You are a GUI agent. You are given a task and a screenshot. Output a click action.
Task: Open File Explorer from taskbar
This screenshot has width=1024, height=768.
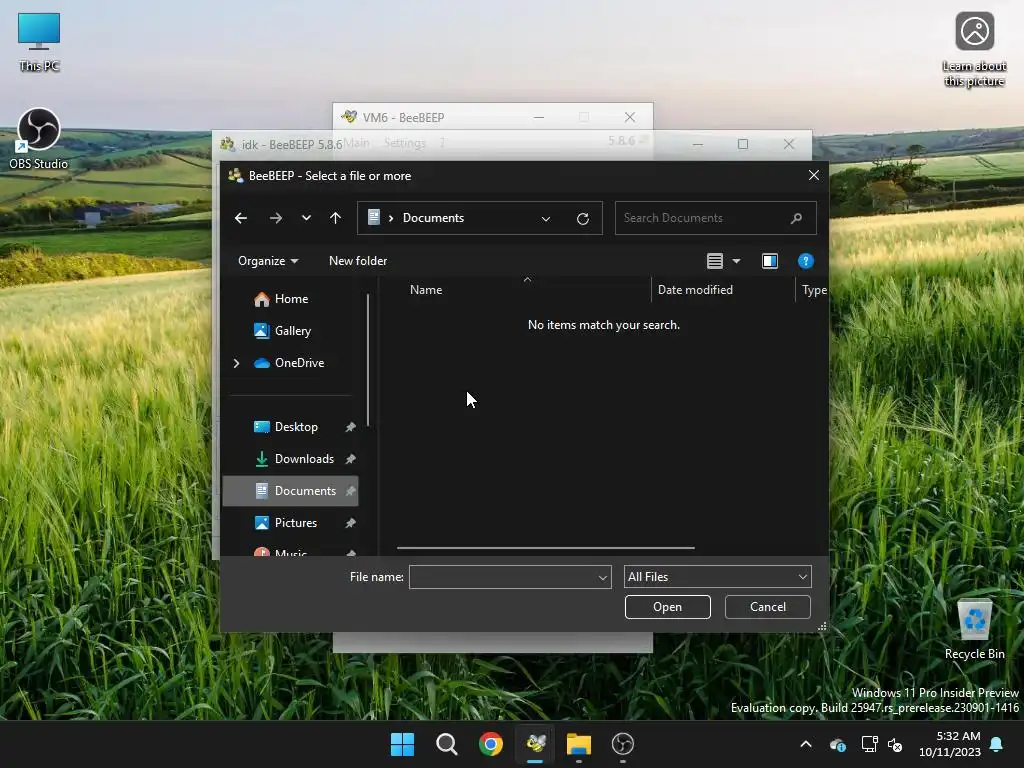[579, 744]
